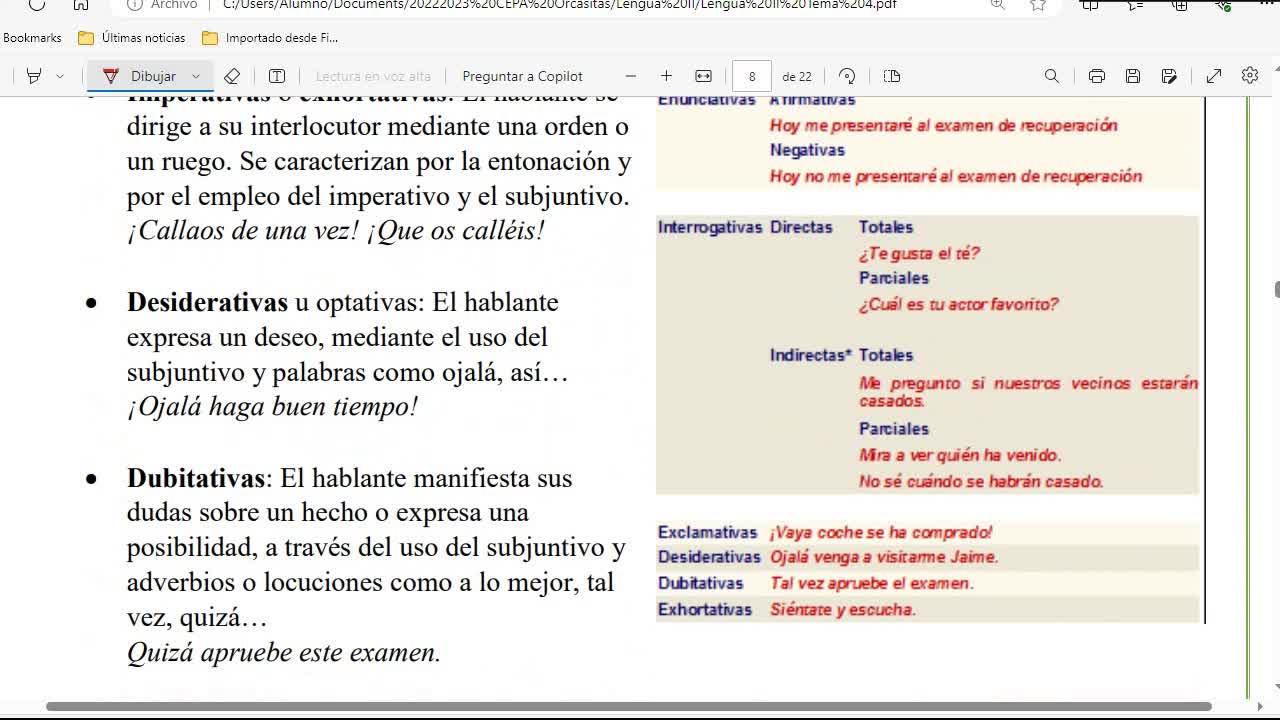Rotate the PDF page
1280x720 pixels.
(x=847, y=76)
